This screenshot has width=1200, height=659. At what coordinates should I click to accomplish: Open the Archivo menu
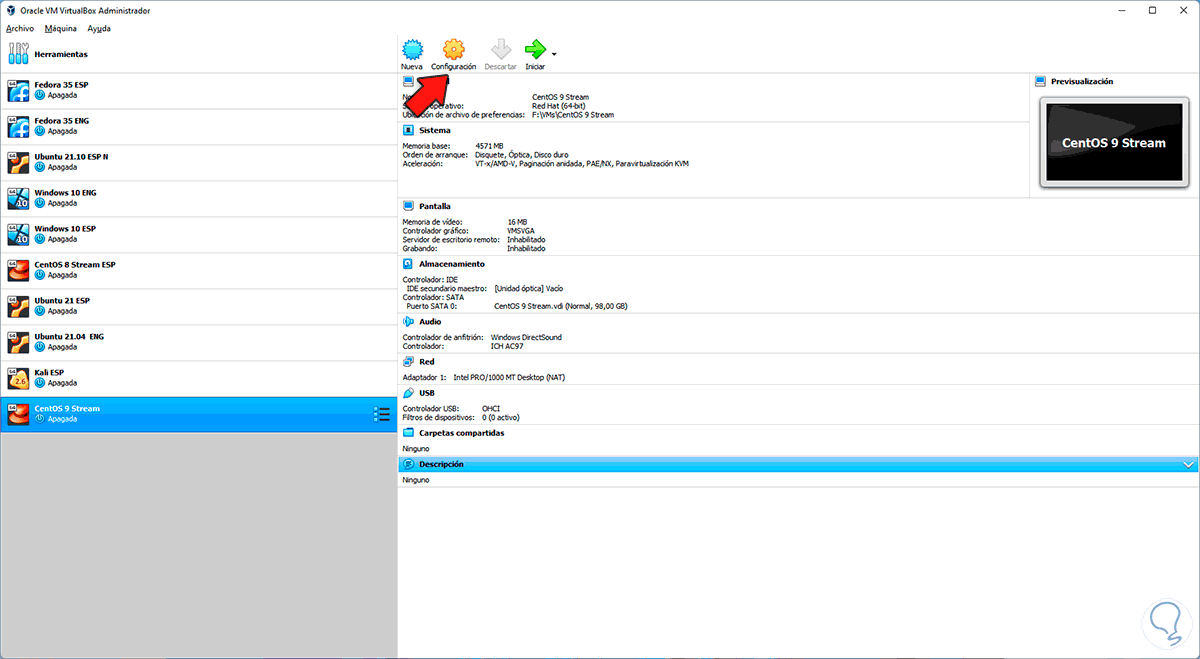(x=20, y=28)
